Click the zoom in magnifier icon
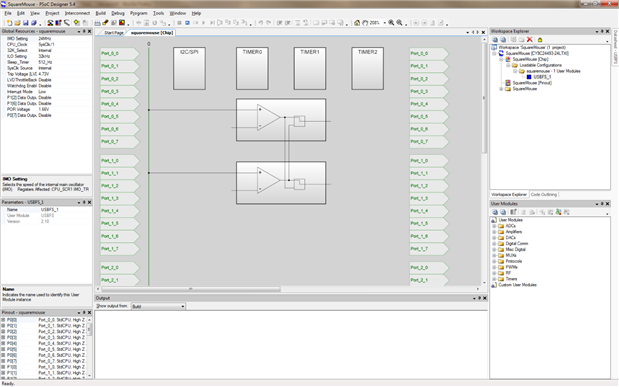The height and width of the screenshot is (387, 619). tap(391, 23)
